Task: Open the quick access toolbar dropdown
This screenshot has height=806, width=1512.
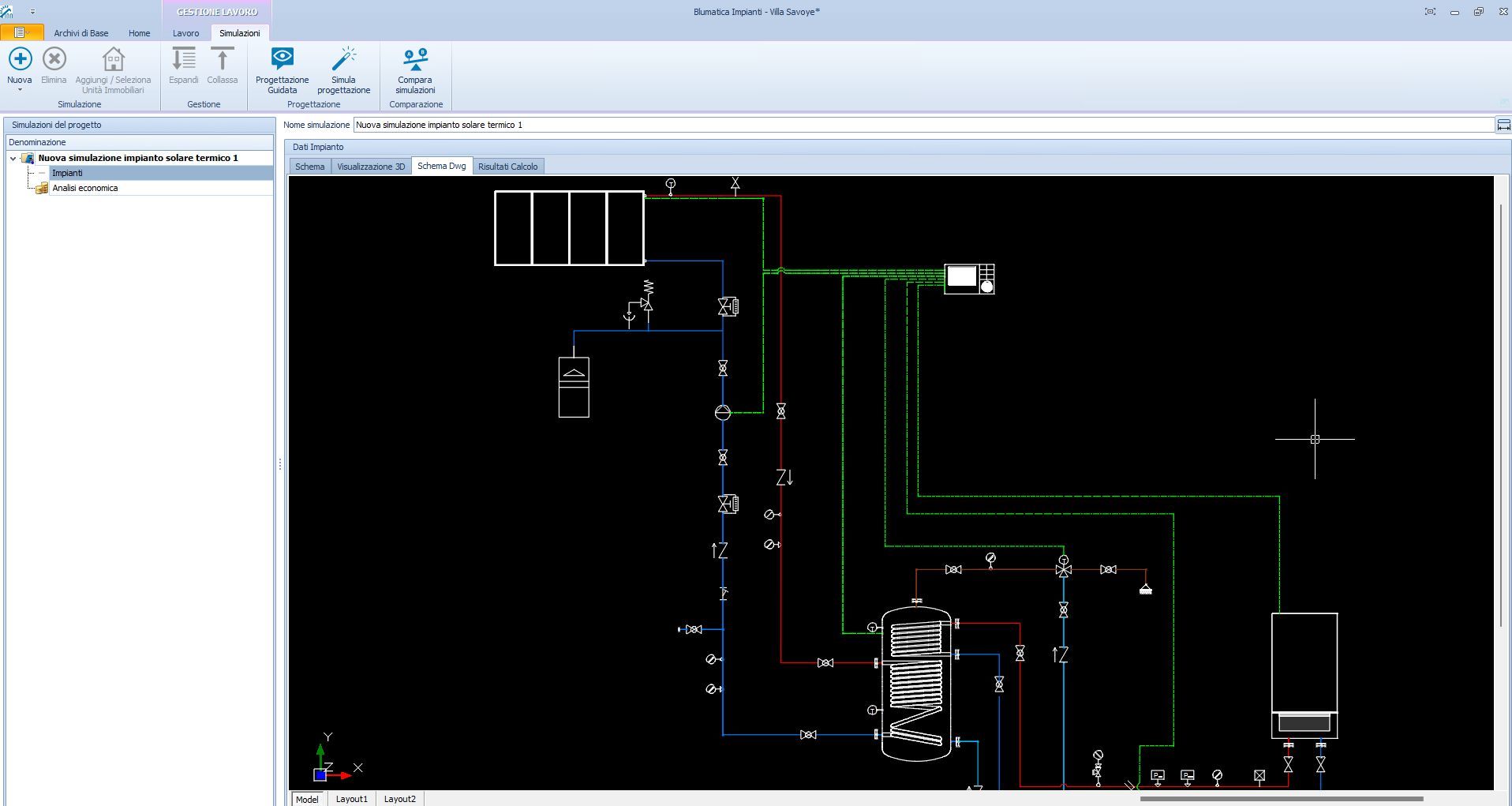Action: [x=32, y=12]
